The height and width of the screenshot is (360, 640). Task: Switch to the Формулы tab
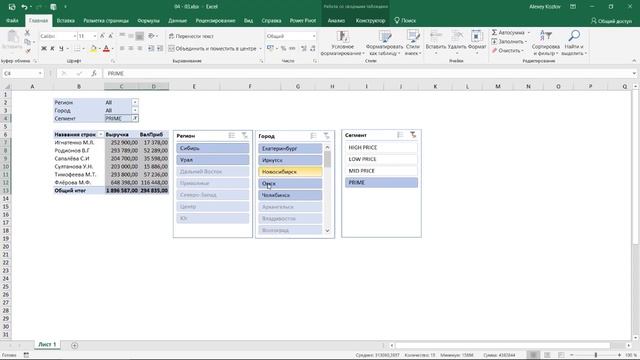pyautogui.click(x=148, y=20)
